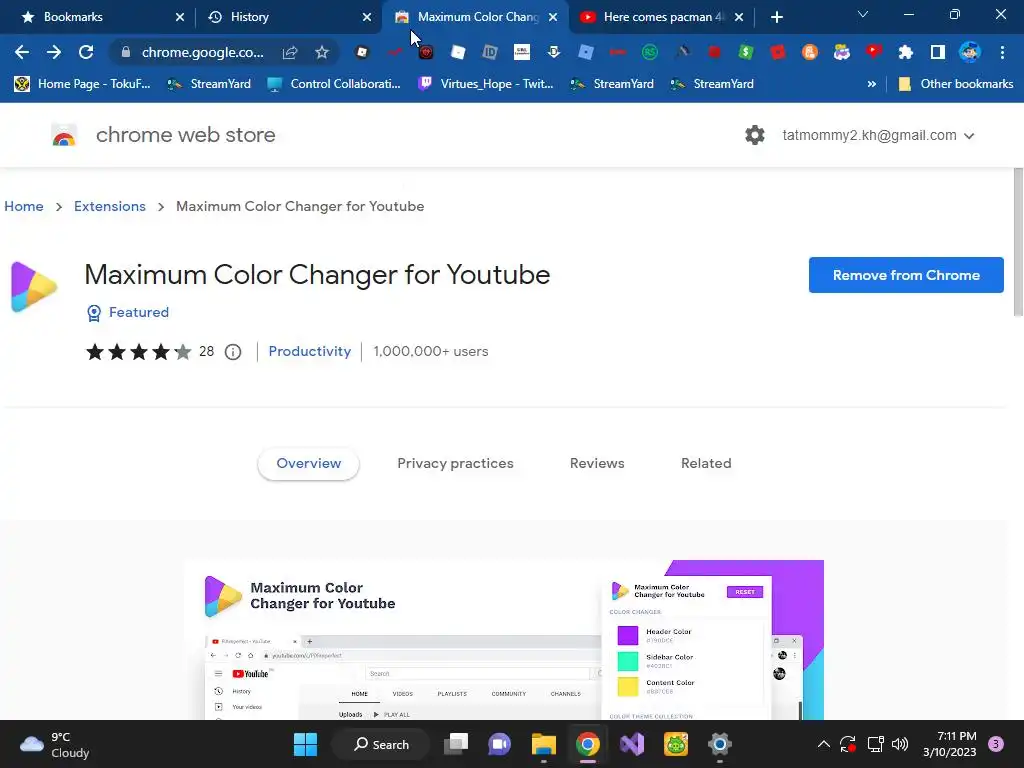The height and width of the screenshot is (768, 1024).
Task: Click the green dollar sign extension icon
Action: pos(746,52)
